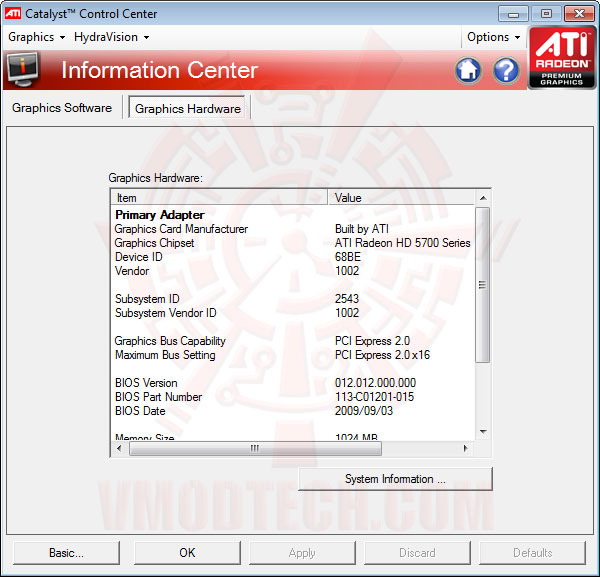Click the ATI Radeon Premium Graphics logo
The height and width of the screenshot is (577, 600).
tap(562, 58)
